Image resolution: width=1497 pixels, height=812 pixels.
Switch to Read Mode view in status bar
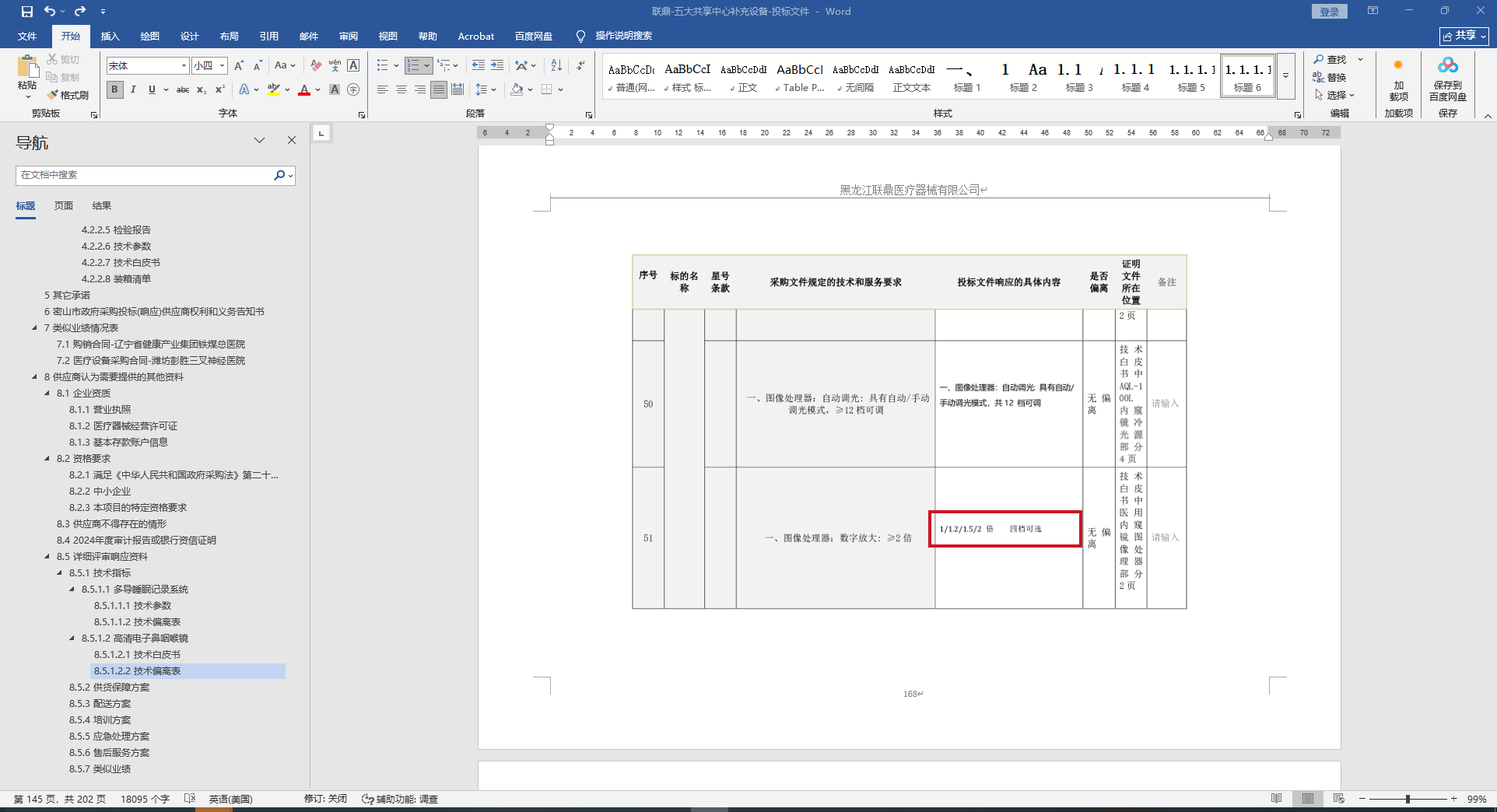(x=1276, y=799)
